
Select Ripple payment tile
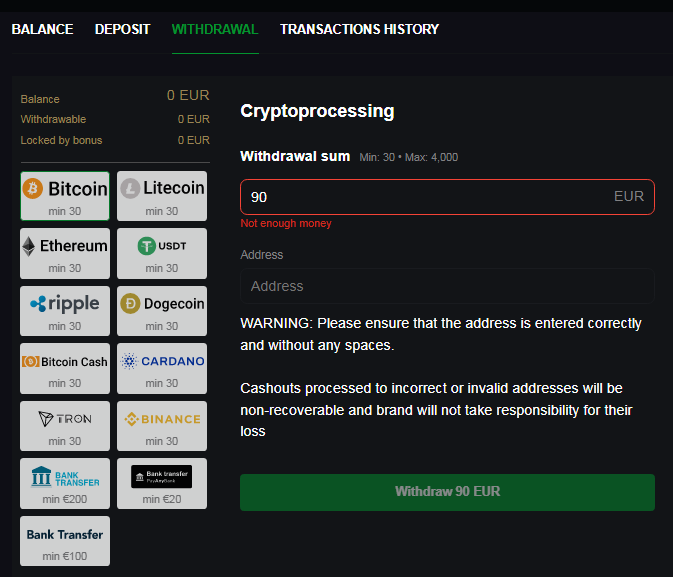click(65, 311)
